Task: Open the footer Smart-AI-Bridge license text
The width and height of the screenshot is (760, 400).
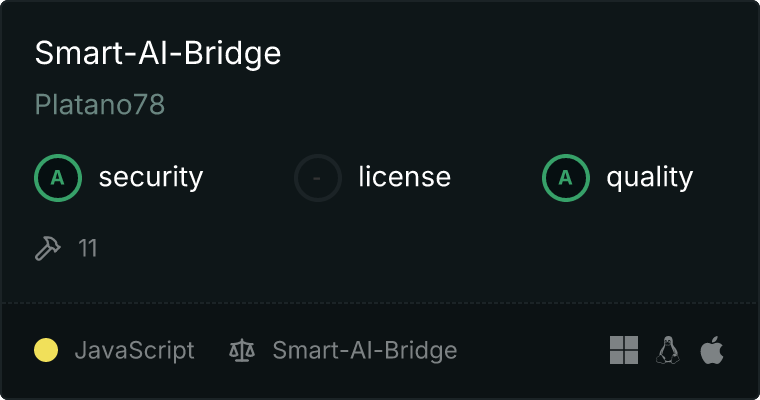Action: tap(365, 350)
